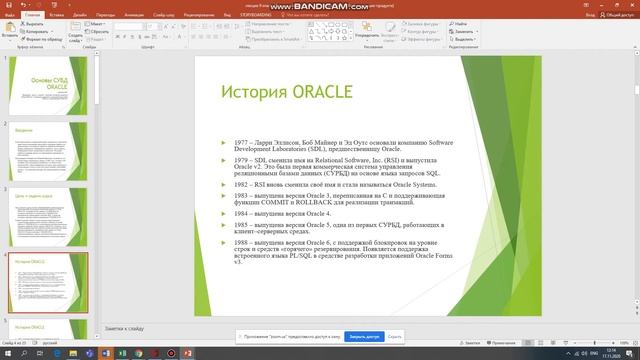Click the notes area Заметки к слайду
The height and width of the screenshot is (360, 640).
[124, 328]
